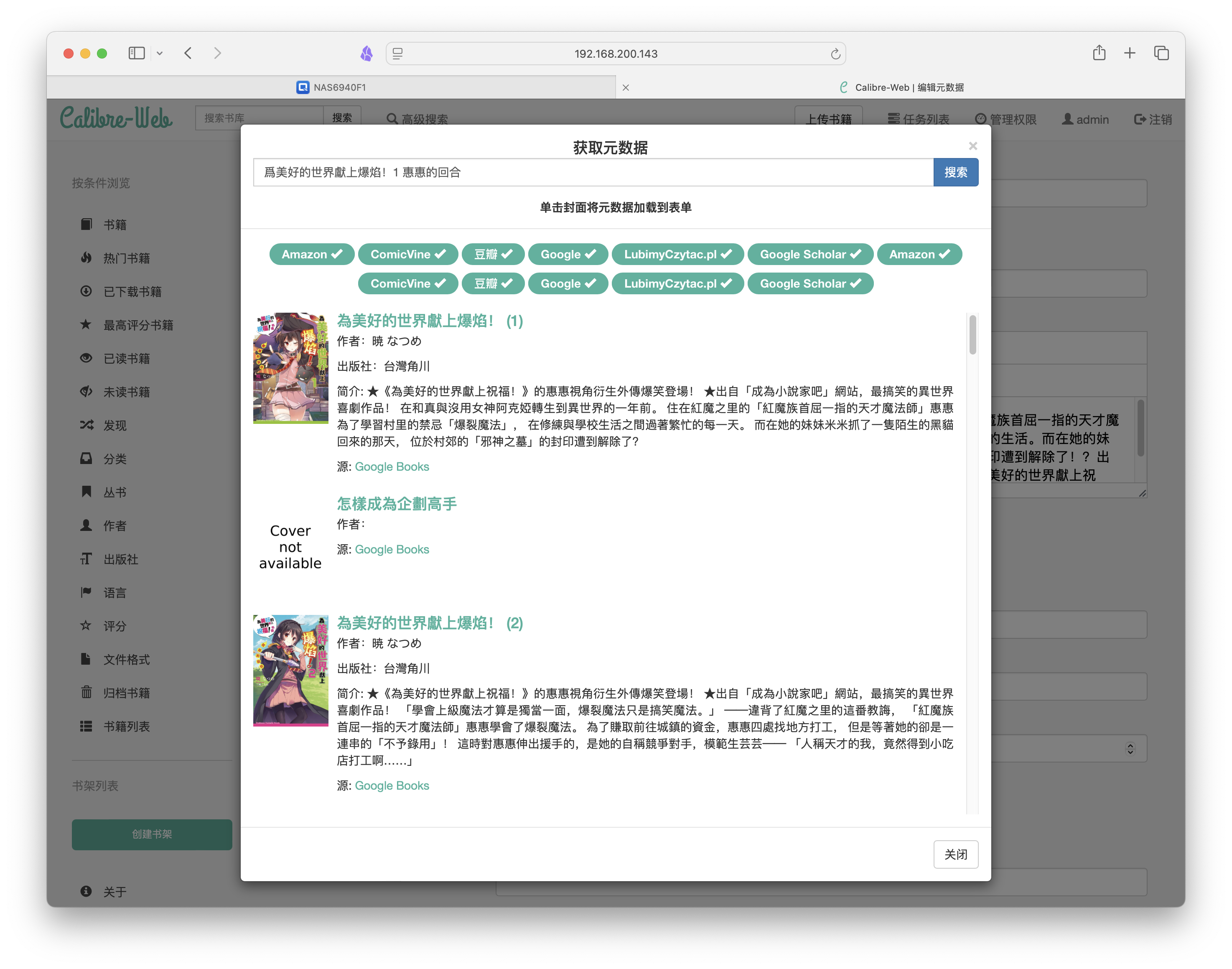Click Google Books source under 怎樣成為企劃高手

(x=392, y=549)
